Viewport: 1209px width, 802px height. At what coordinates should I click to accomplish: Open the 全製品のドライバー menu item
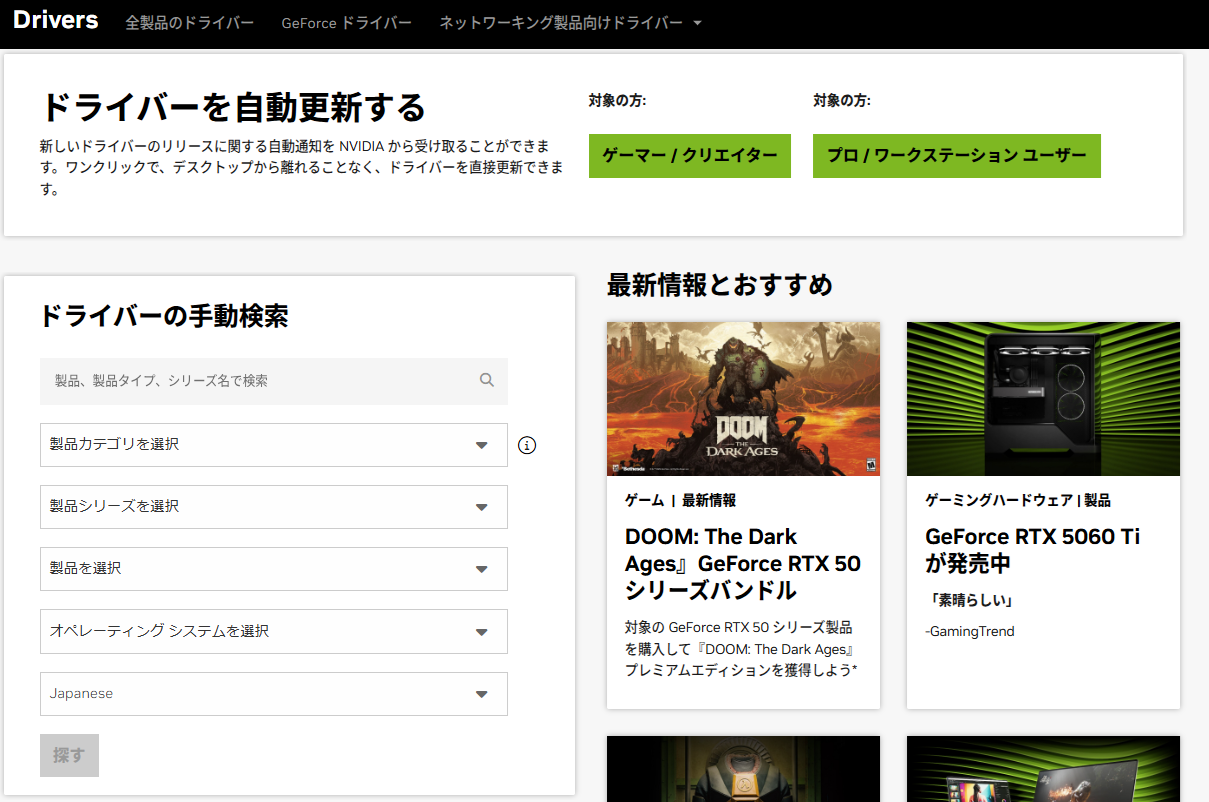click(x=190, y=22)
